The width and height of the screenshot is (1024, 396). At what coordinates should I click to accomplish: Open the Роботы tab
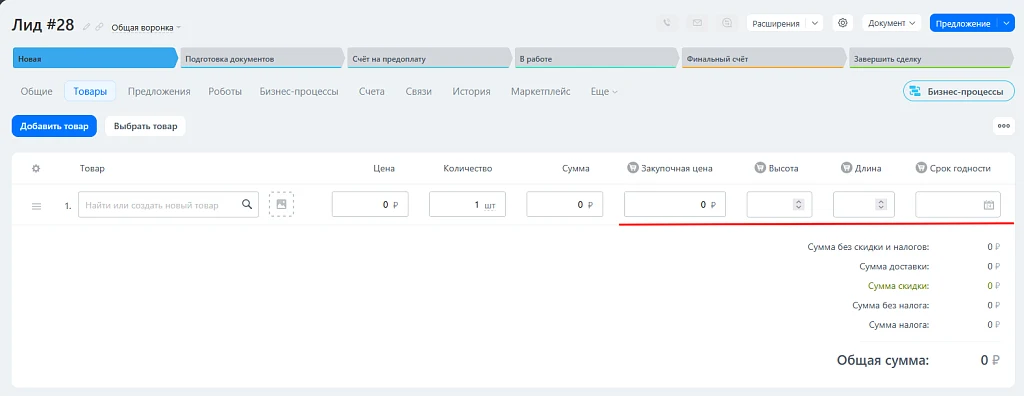225,91
